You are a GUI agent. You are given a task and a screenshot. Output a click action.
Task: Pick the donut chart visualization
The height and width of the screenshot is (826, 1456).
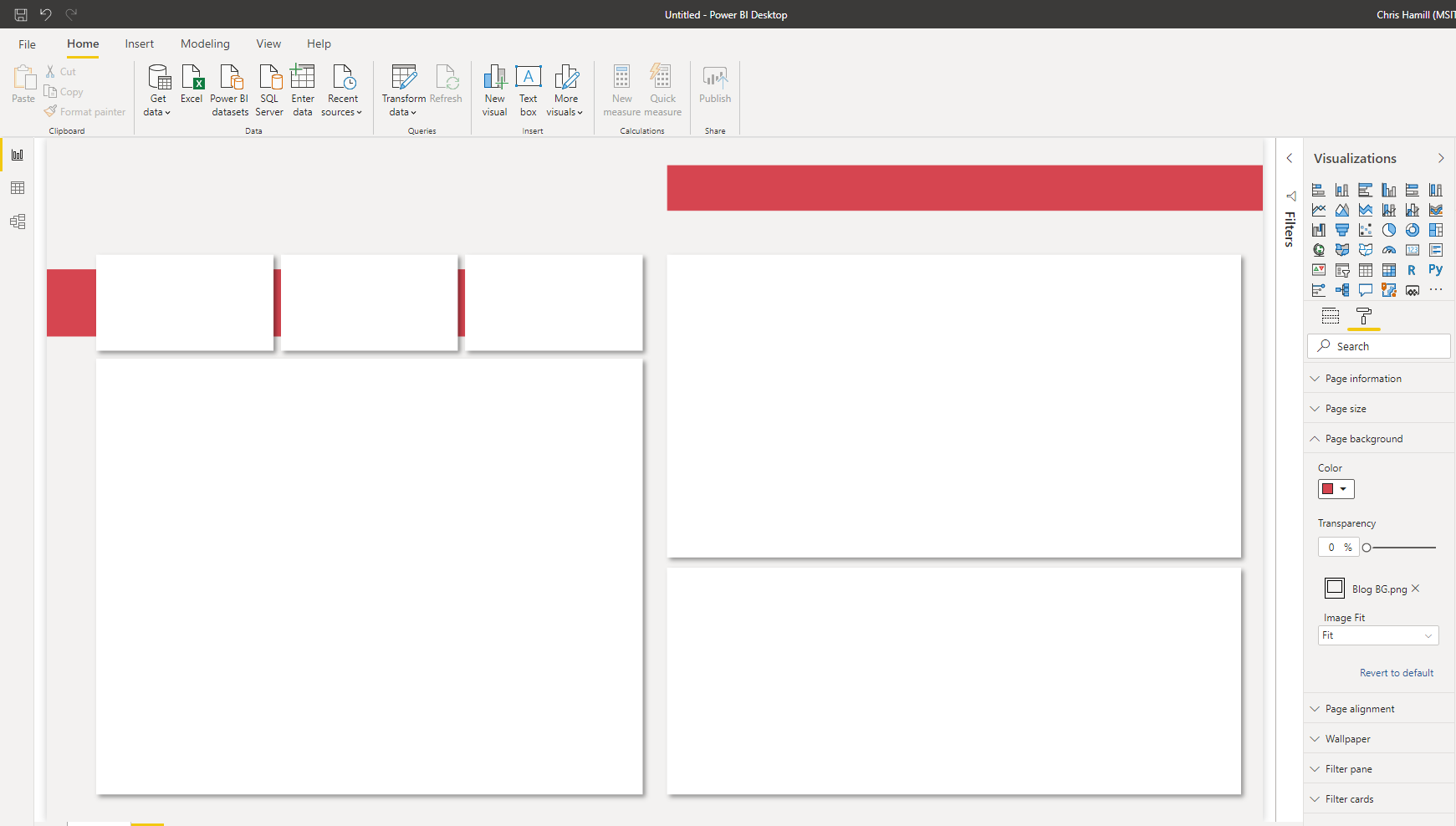(1412, 230)
